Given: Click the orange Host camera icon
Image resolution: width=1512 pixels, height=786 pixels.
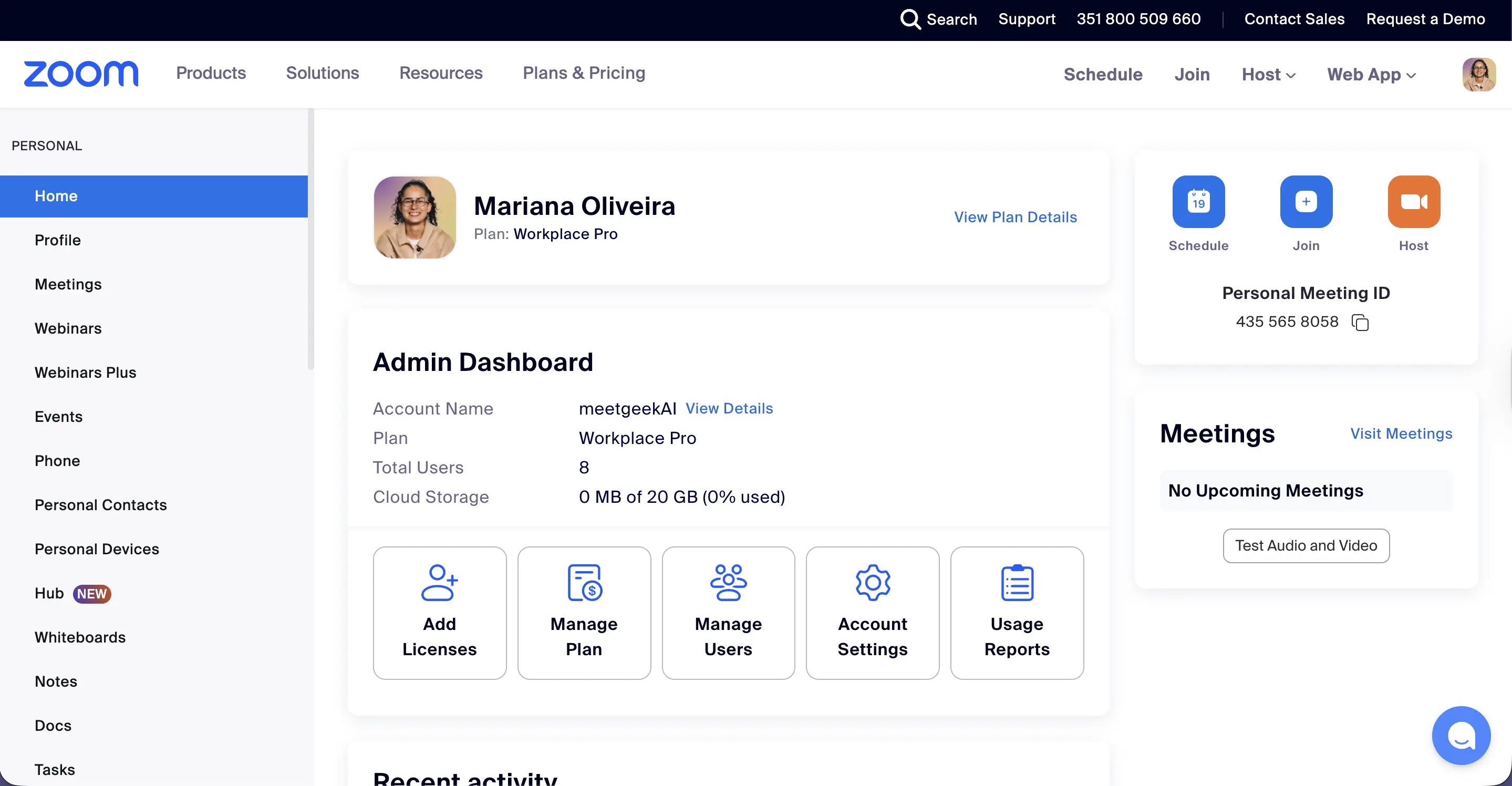Looking at the screenshot, I should 1413,201.
